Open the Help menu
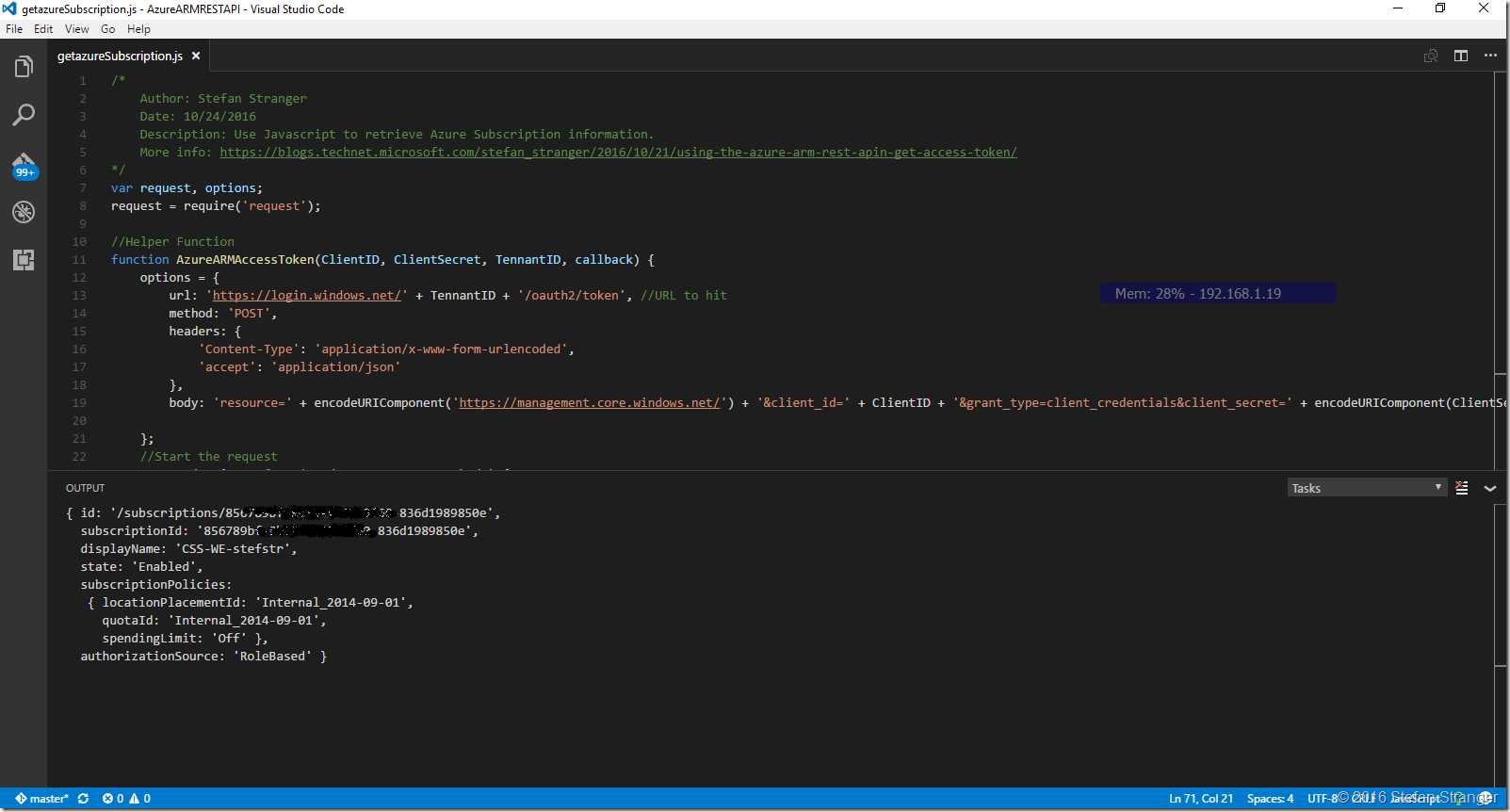 coord(138,29)
